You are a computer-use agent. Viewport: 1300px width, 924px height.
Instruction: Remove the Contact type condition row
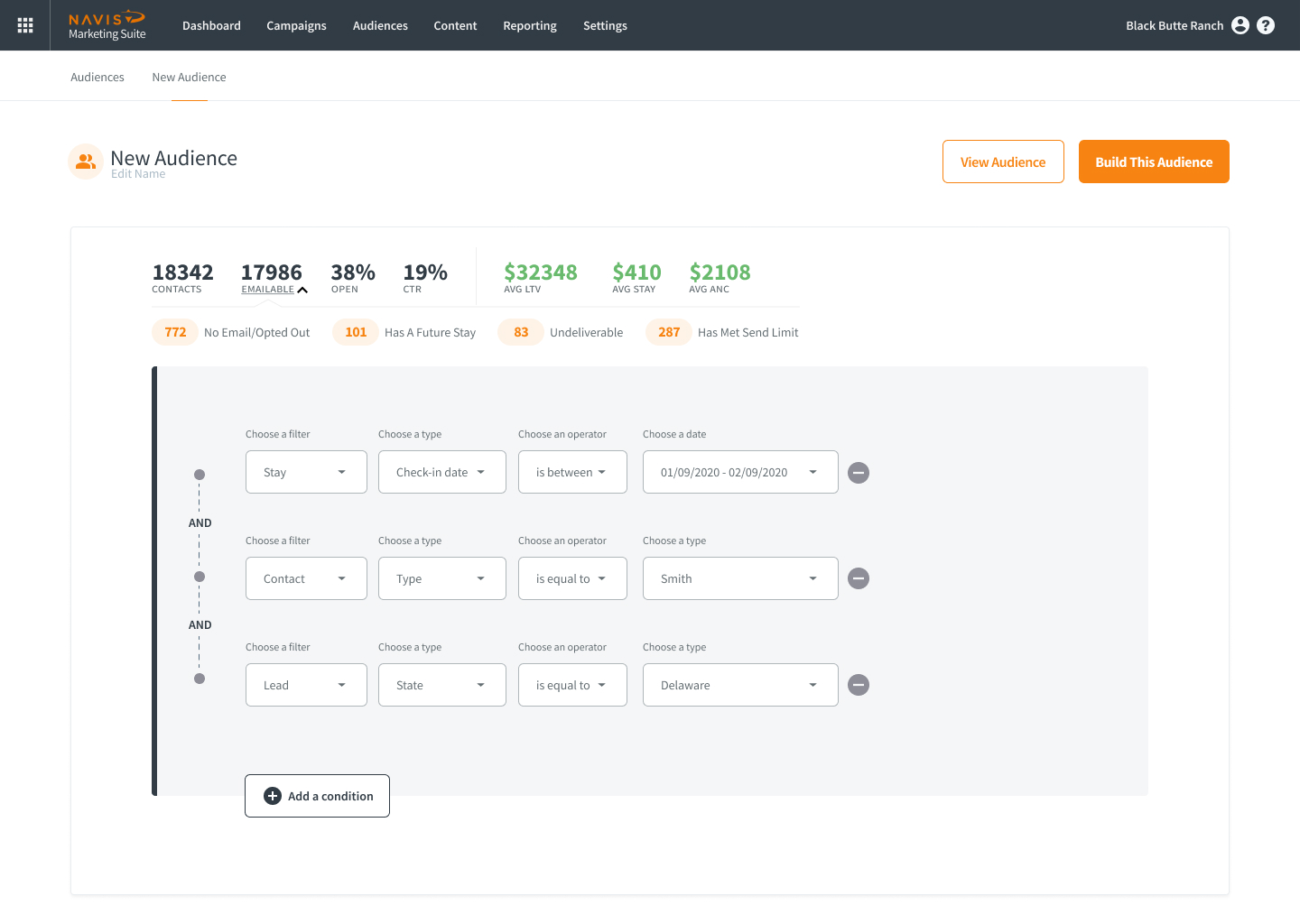pyautogui.click(x=859, y=578)
